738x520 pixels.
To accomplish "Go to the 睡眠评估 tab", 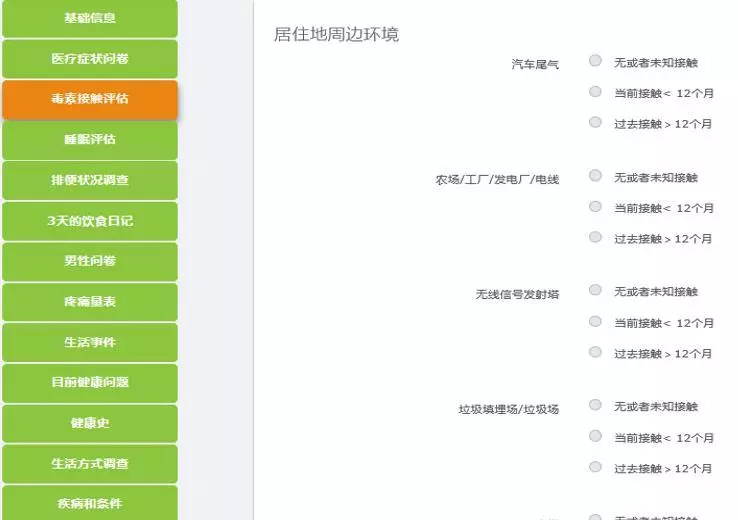I will tap(89, 140).
